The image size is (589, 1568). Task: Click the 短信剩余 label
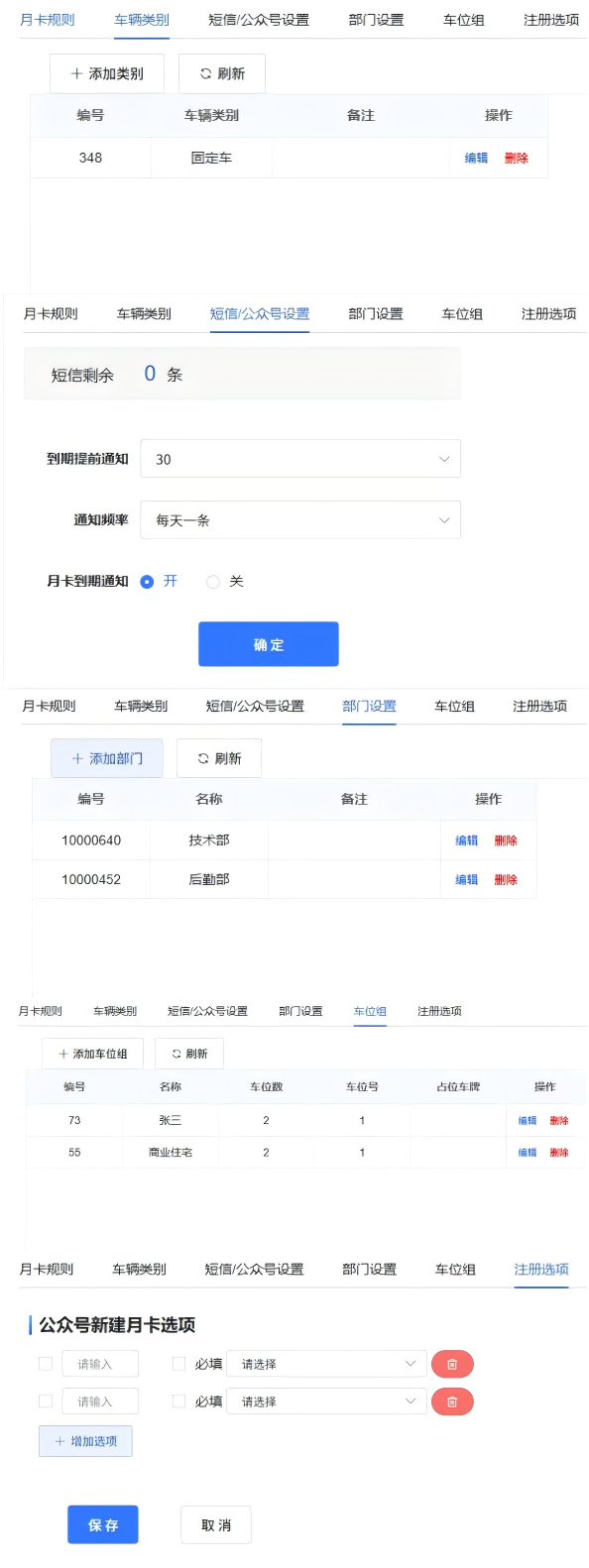(x=82, y=375)
